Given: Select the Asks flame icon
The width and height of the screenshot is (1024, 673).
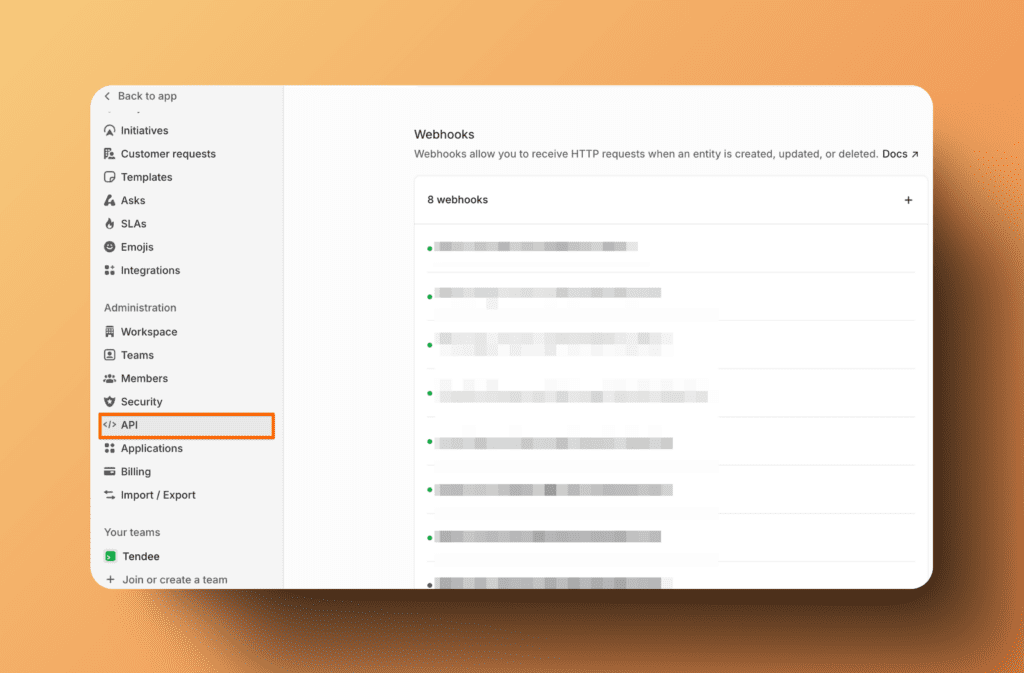Looking at the screenshot, I should [110, 200].
